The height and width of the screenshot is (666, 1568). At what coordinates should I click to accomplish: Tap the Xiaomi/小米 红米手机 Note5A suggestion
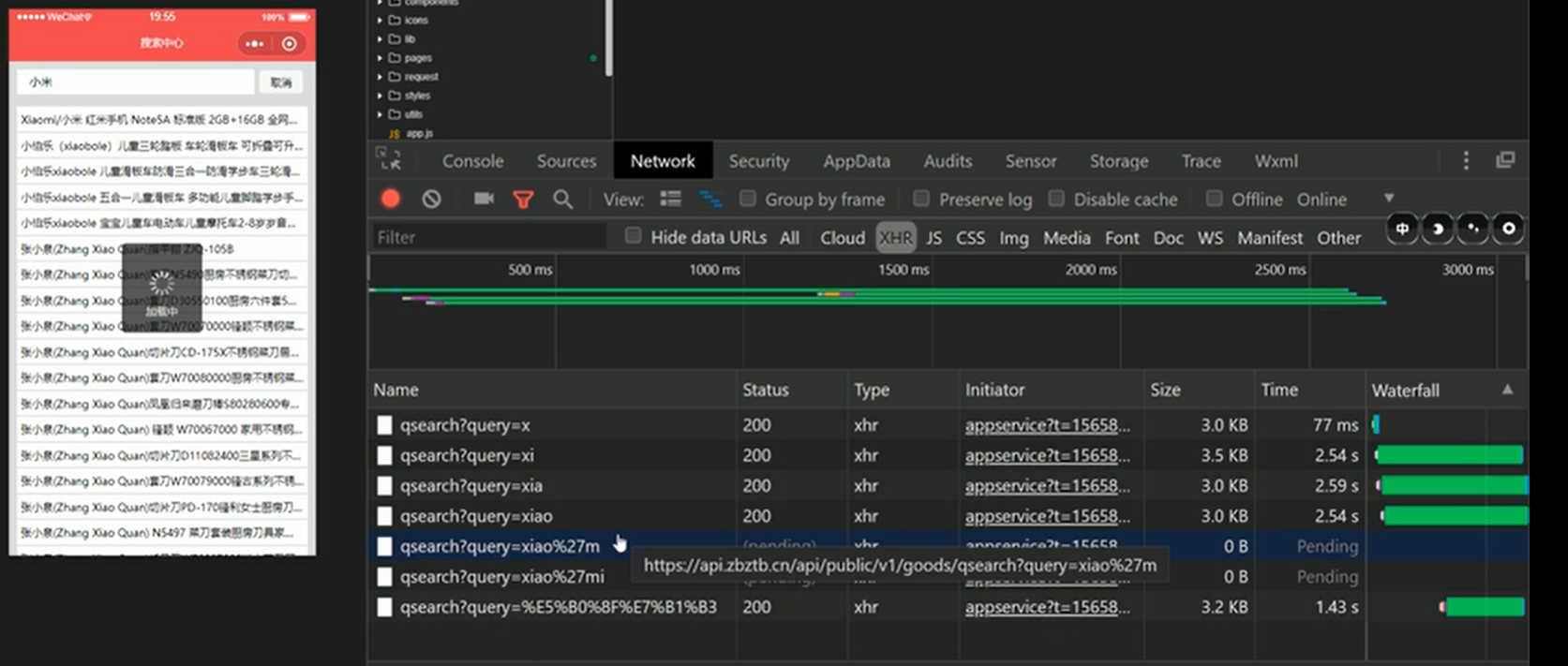pos(162,120)
